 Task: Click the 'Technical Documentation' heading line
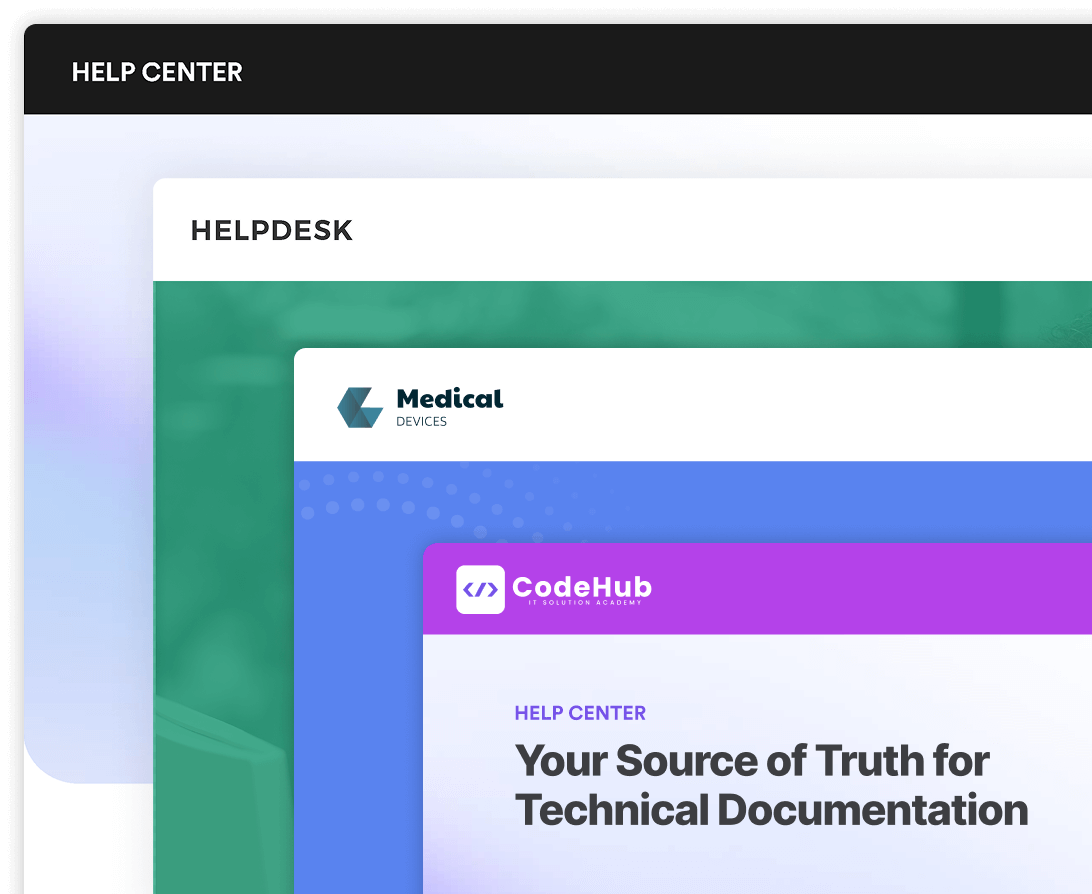pos(770,810)
